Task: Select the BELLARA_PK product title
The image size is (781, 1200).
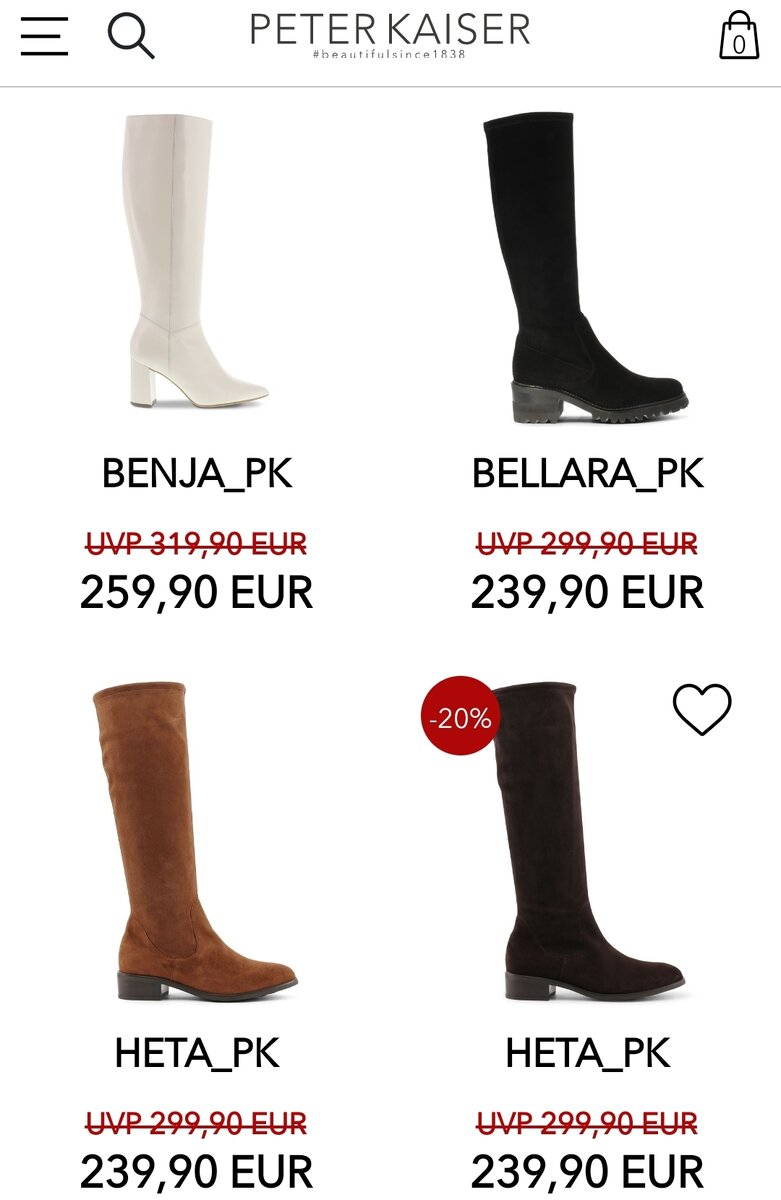Action: 588,473
